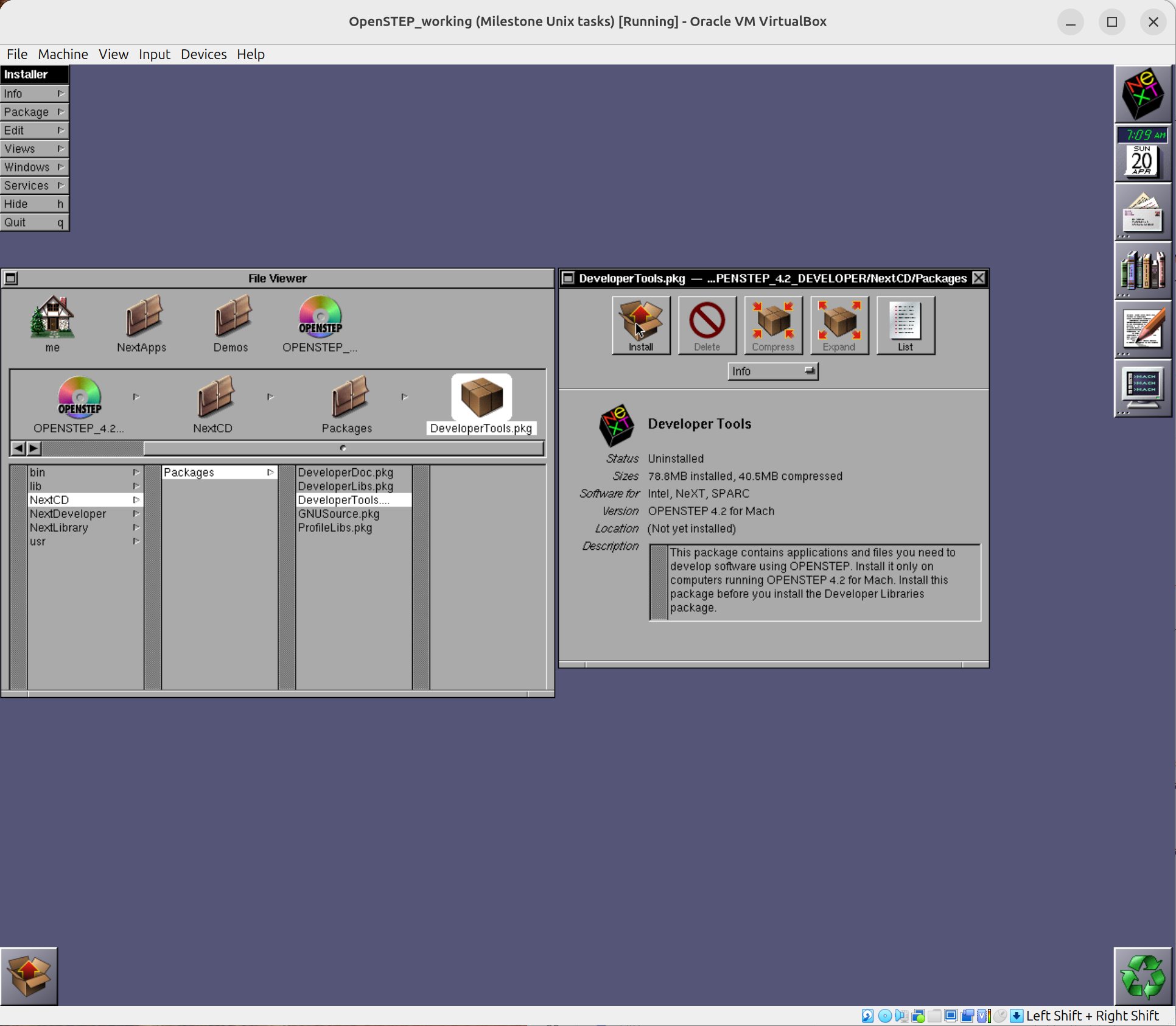Click the Install package icon
This screenshot has height=1026, width=1176.
[x=640, y=325]
